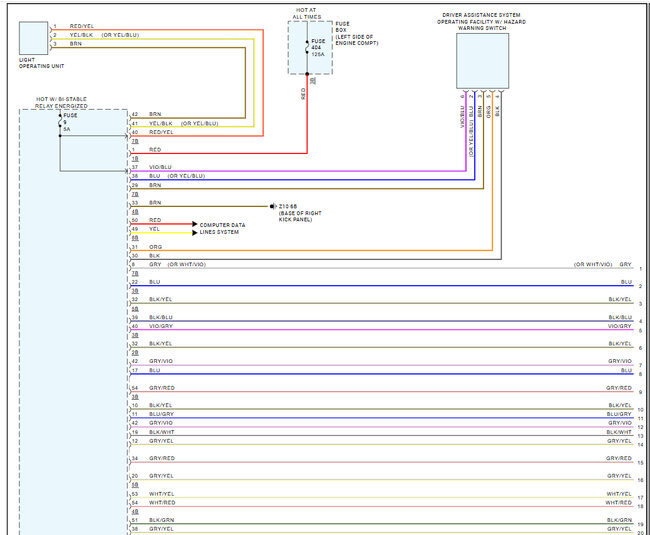
Task: Click the '(LEFT SIDE OF ENGINE COMPT)' text
Action: 357,40
